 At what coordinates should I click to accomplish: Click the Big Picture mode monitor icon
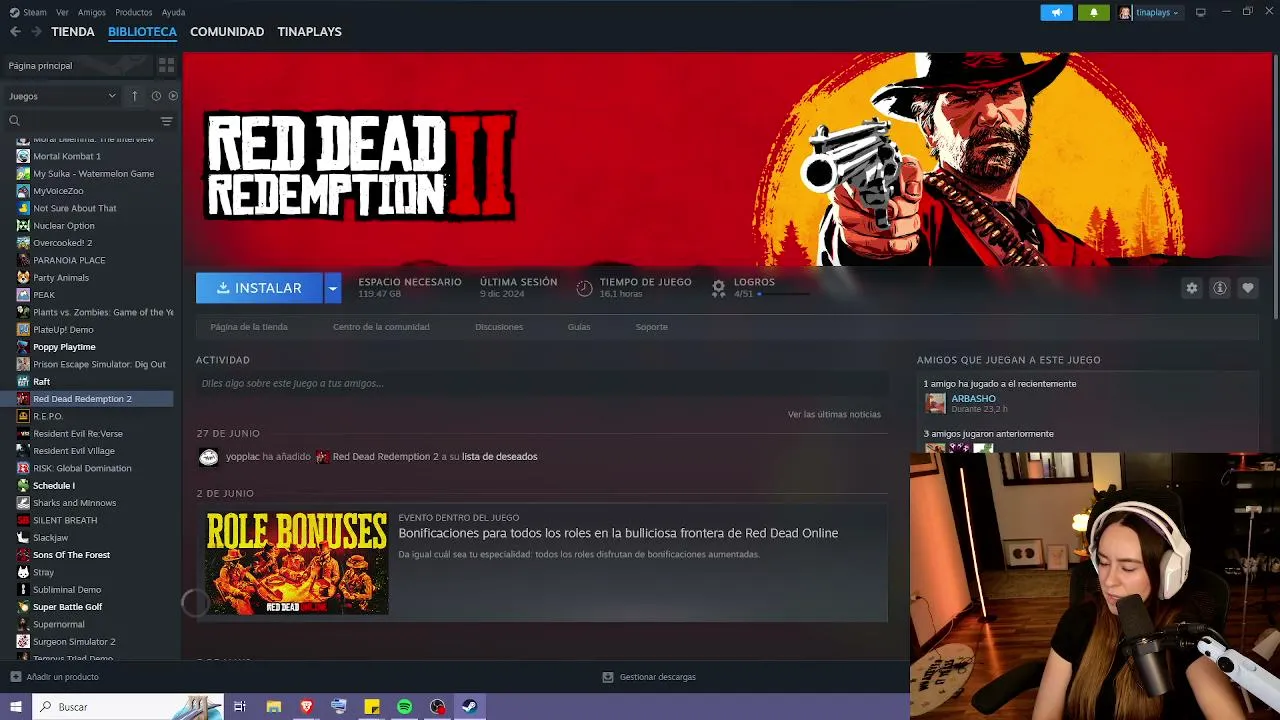tap(1200, 13)
